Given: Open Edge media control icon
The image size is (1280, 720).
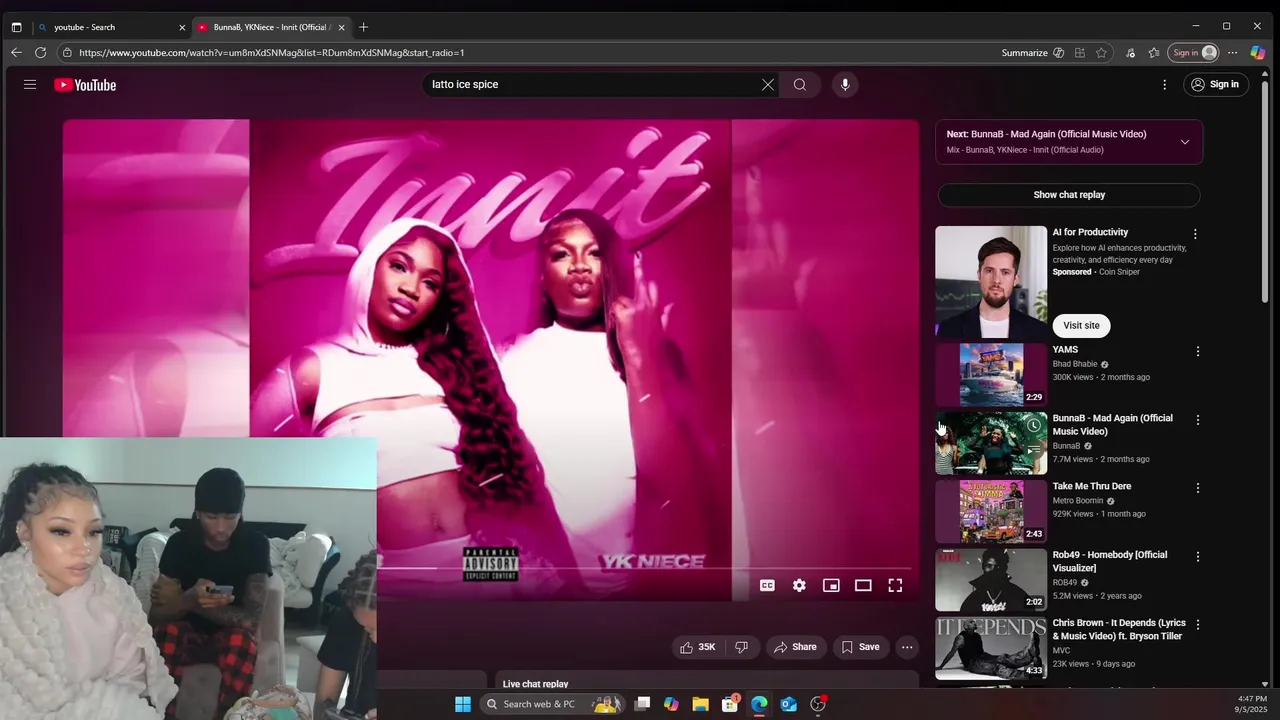Looking at the screenshot, I should (x=1130, y=53).
